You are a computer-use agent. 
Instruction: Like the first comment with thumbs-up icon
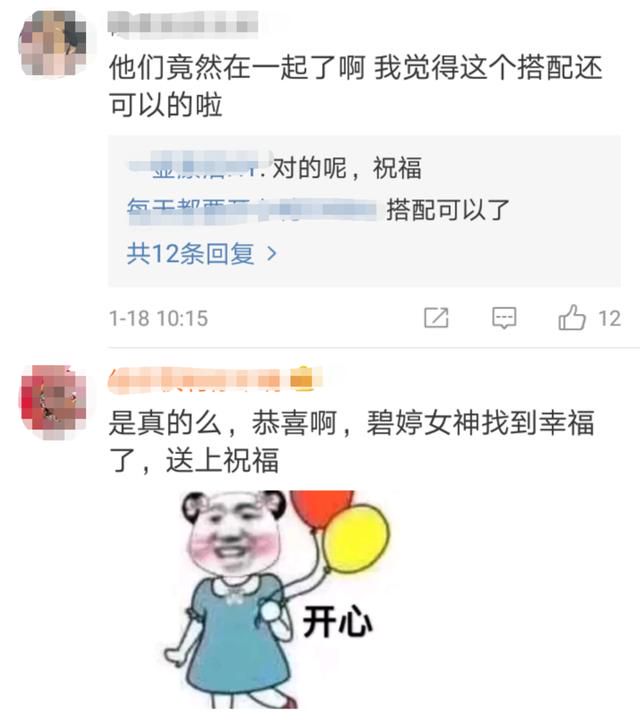click(x=572, y=317)
